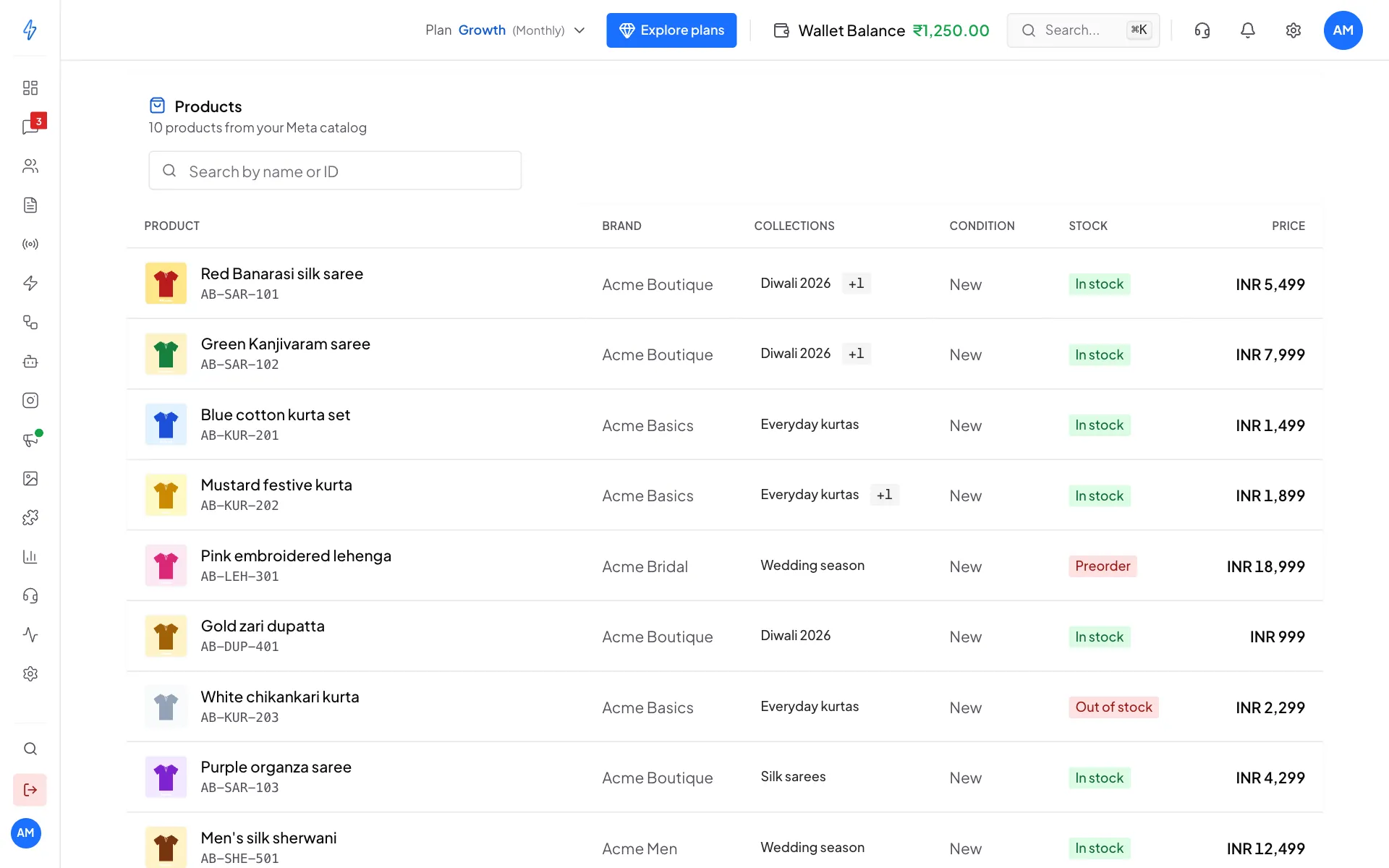Click the red logout icon in sidebar
This screenshot has height=868, width=1389.
click(x=30, y=789)
